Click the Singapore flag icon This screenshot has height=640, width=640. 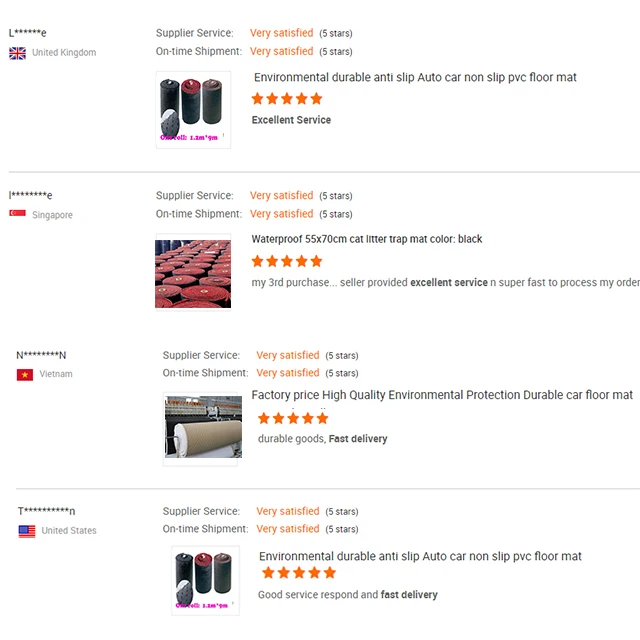pyautogui.click(x=17, y=214)
